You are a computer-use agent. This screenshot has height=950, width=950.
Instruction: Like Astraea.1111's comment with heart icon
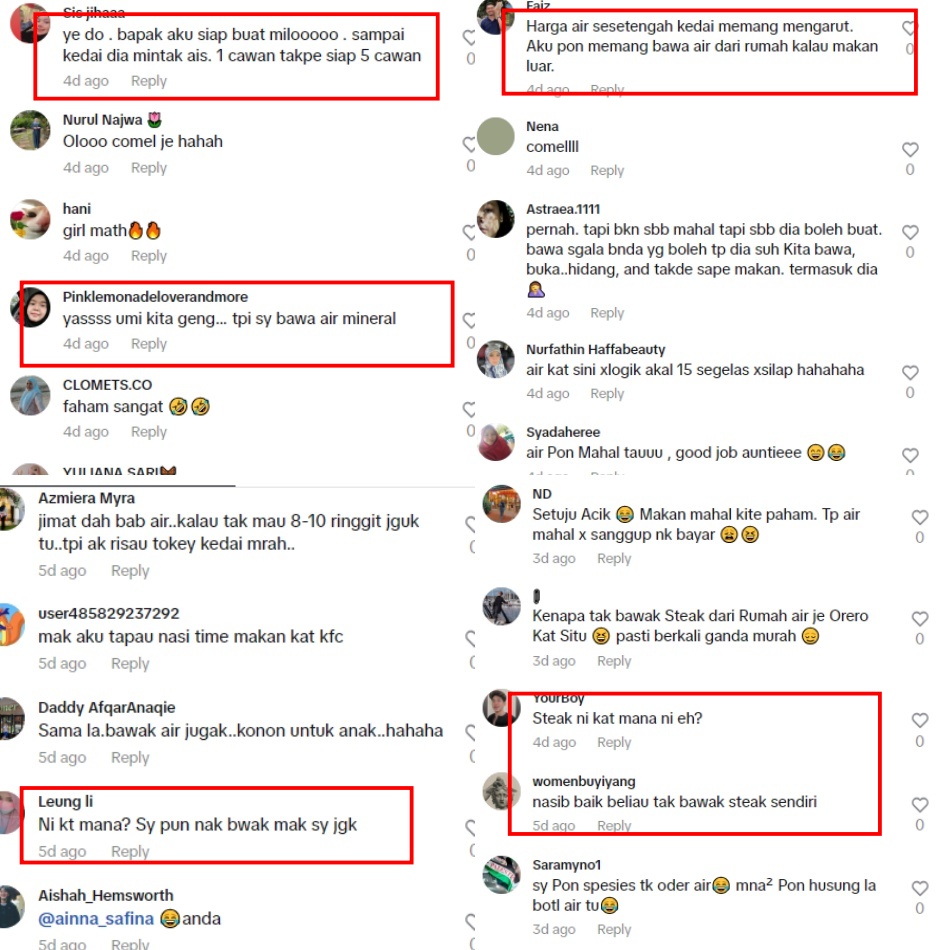coord(910,232)
